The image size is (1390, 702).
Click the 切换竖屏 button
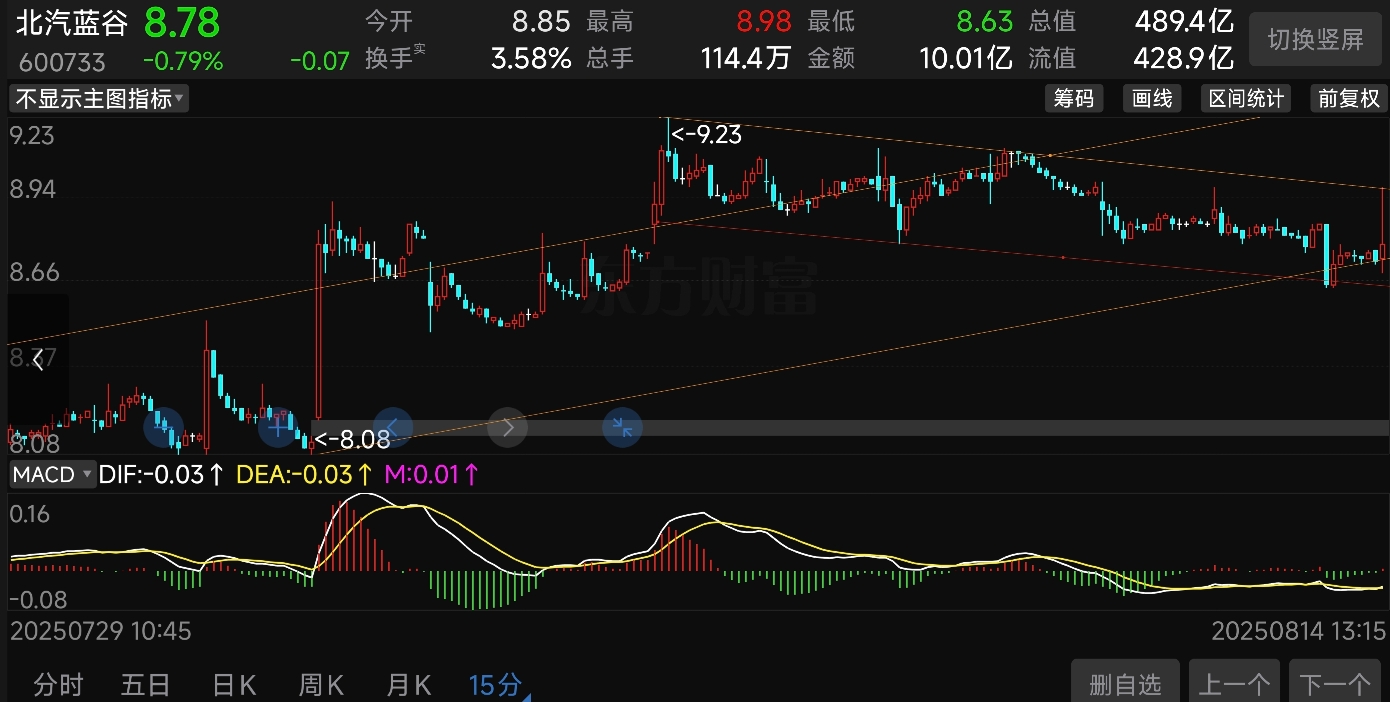(1315, 39)
